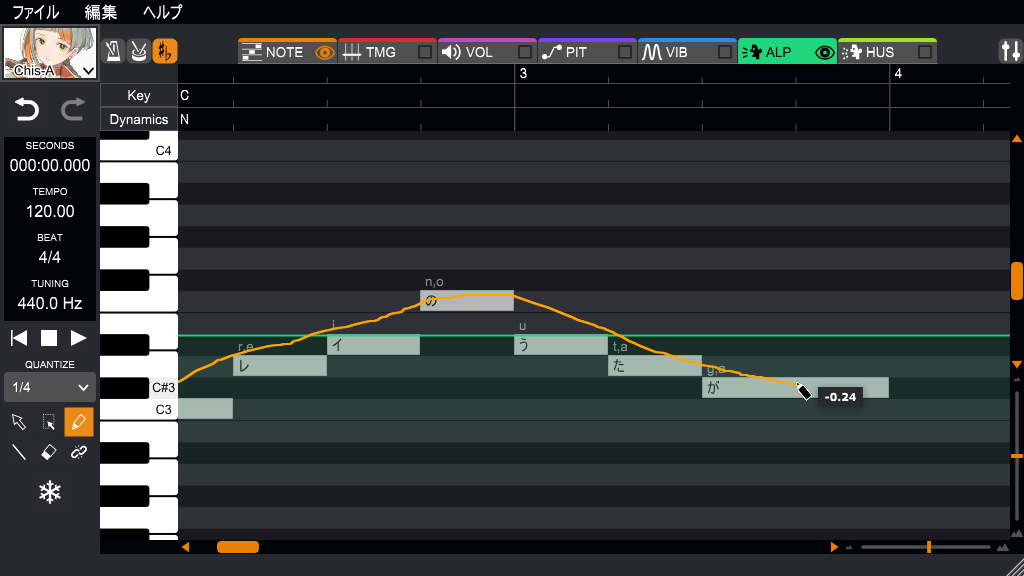Select the た note
The width and height of the screenshot is (1024, 576).
(654, 366)
